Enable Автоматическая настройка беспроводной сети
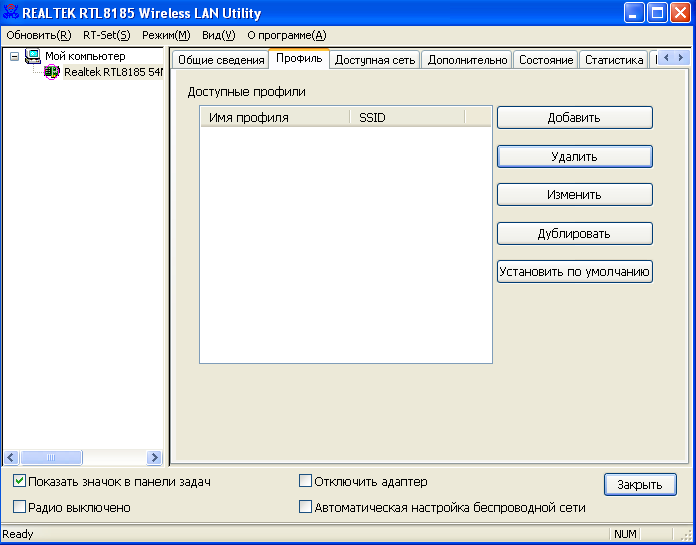 click(x=305, y=507)
